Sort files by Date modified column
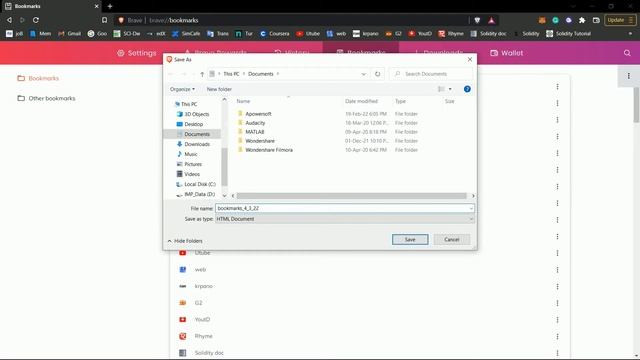This screenshot has height=360, width=640. 361,101
